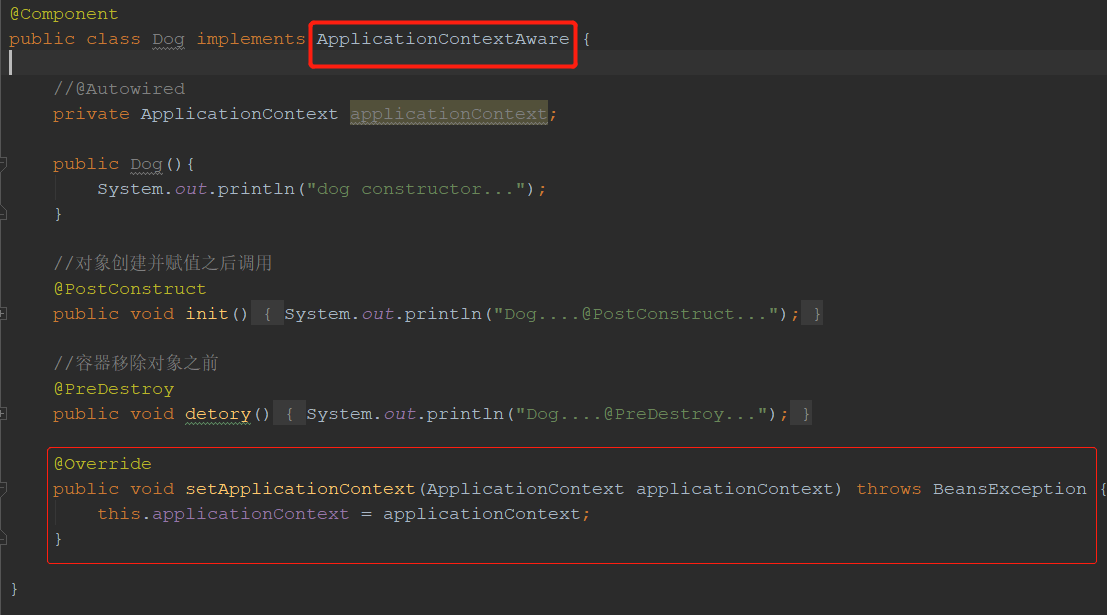Click the implements keyword
Screen dimensions: 1107x615
pyautogui.click(x=251, y=40)
